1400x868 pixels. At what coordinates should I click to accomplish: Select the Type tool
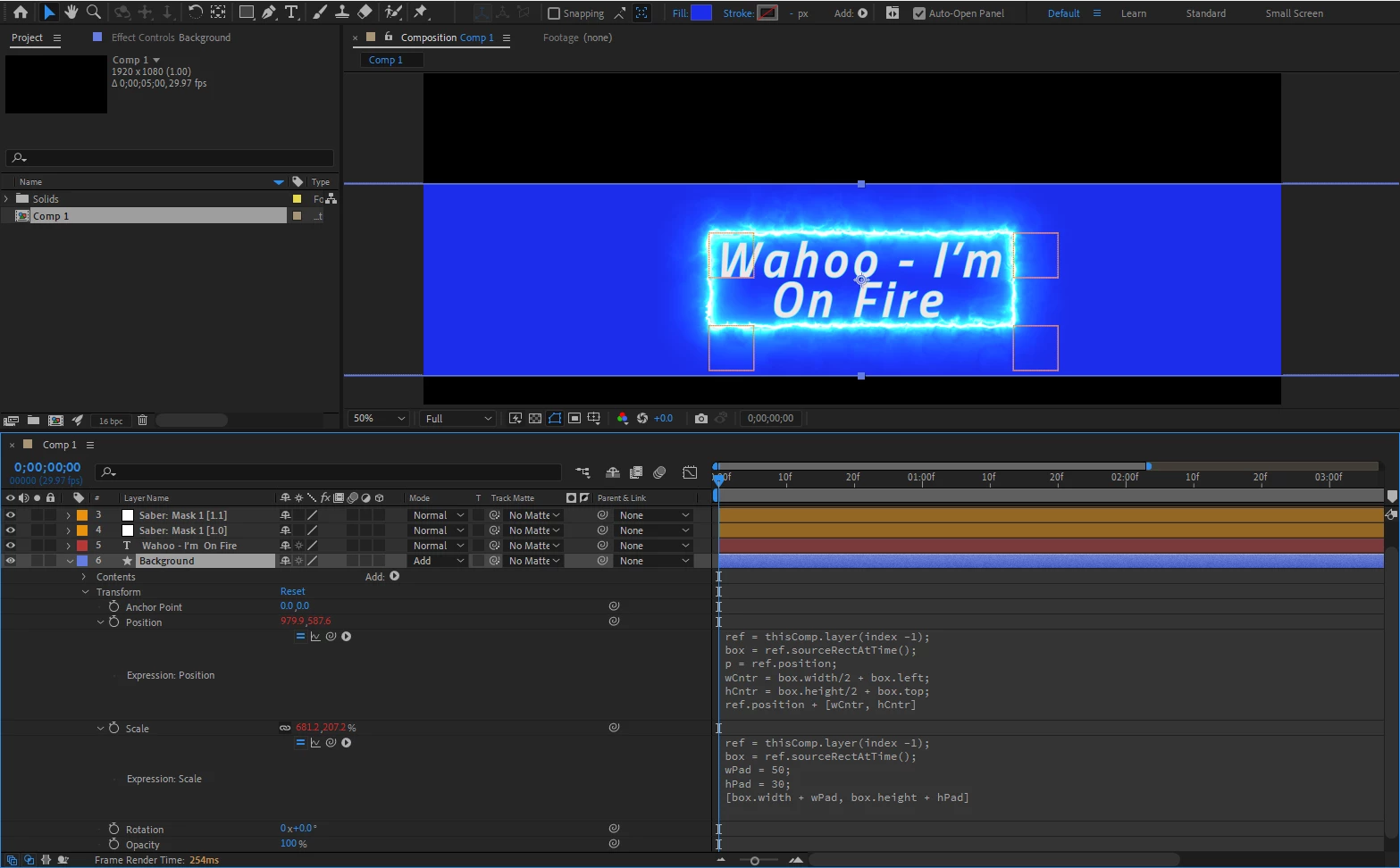291,13
